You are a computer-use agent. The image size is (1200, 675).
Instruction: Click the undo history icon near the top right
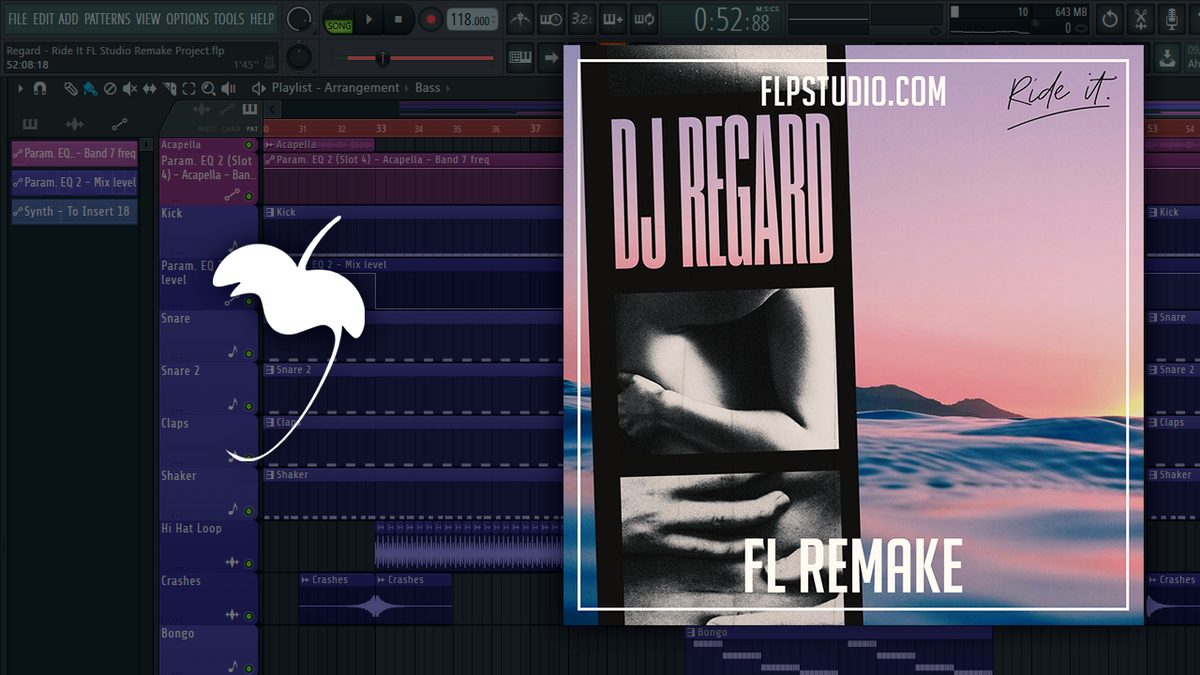(x=1110, y=18)
